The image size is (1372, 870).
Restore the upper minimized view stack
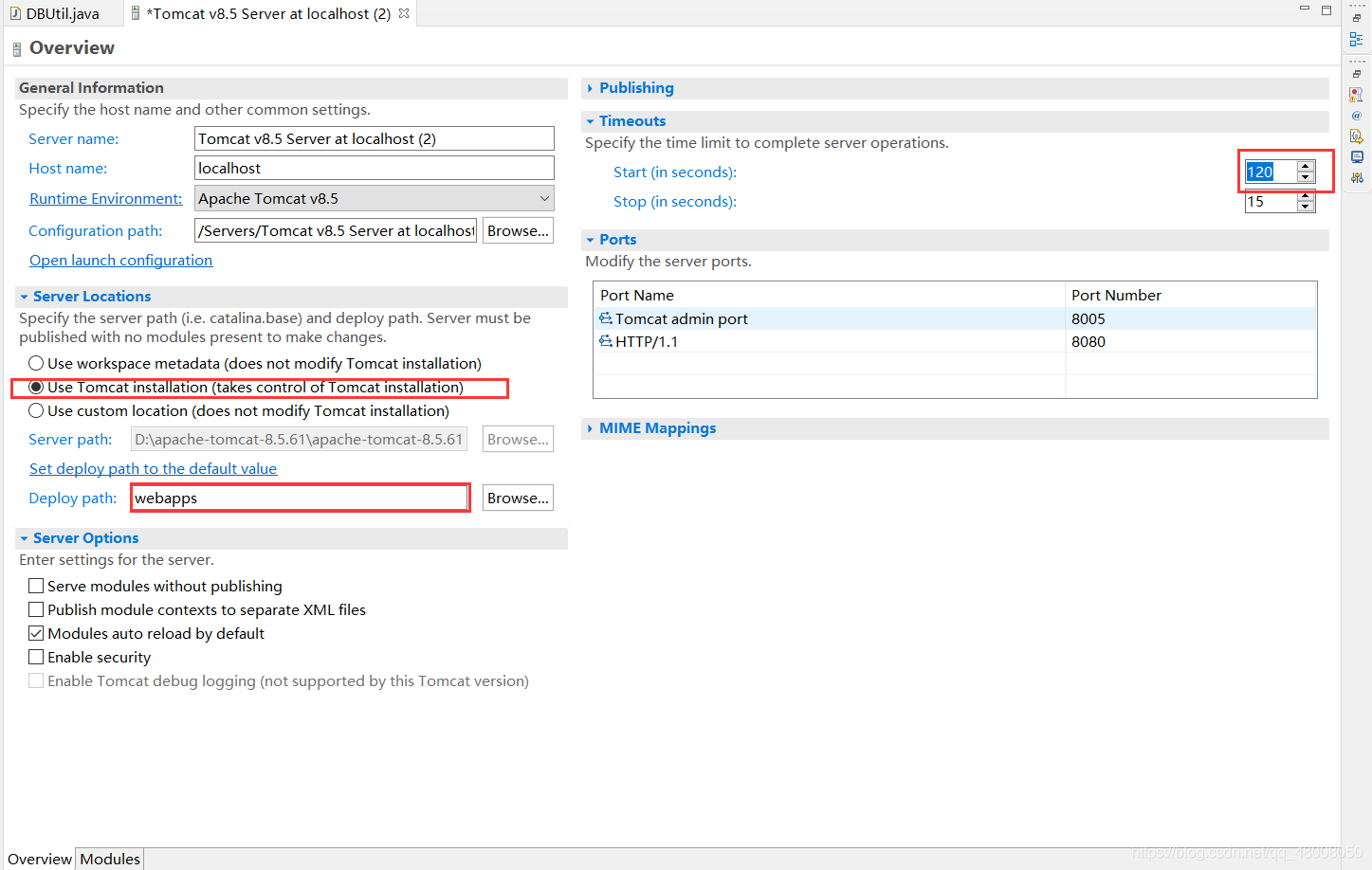1357,19
